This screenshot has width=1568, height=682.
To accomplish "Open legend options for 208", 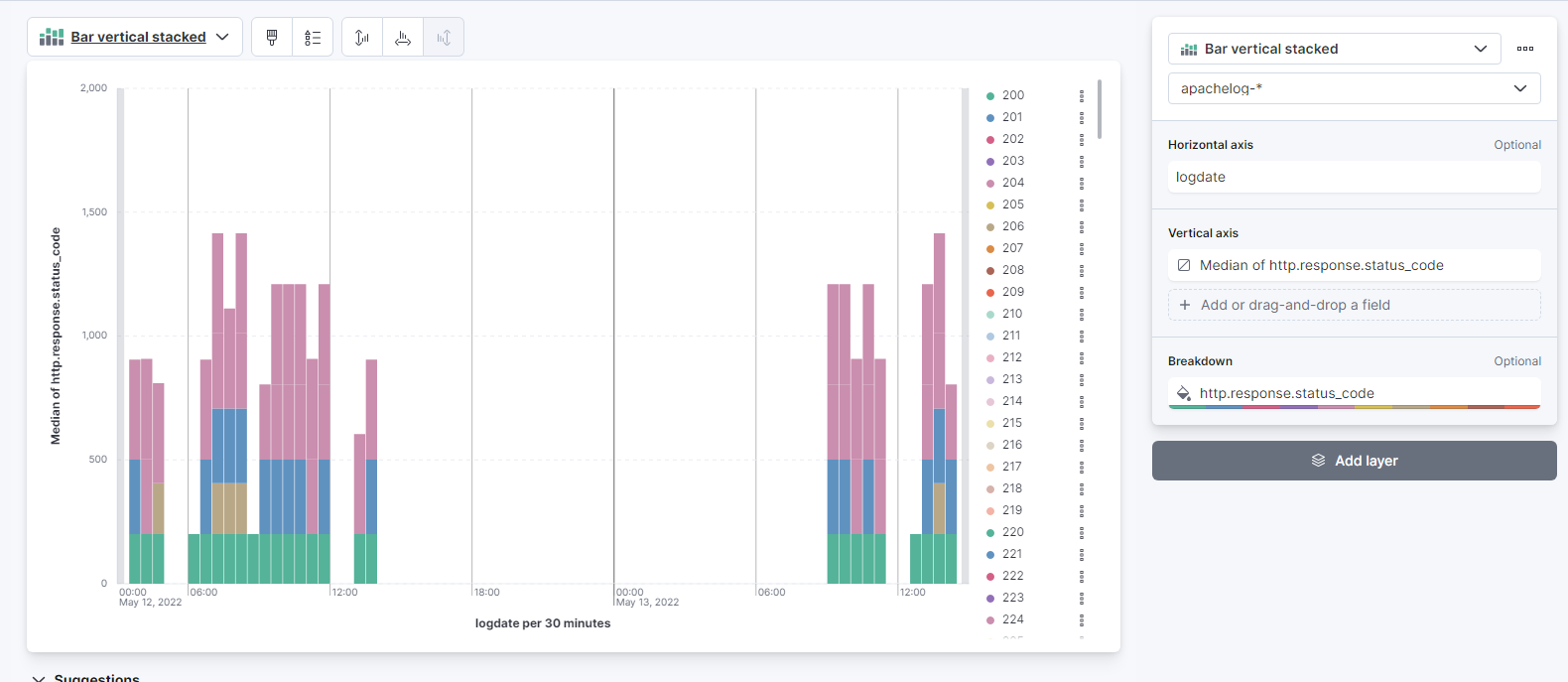I will pyautogui.click(x=1082, y=271).
